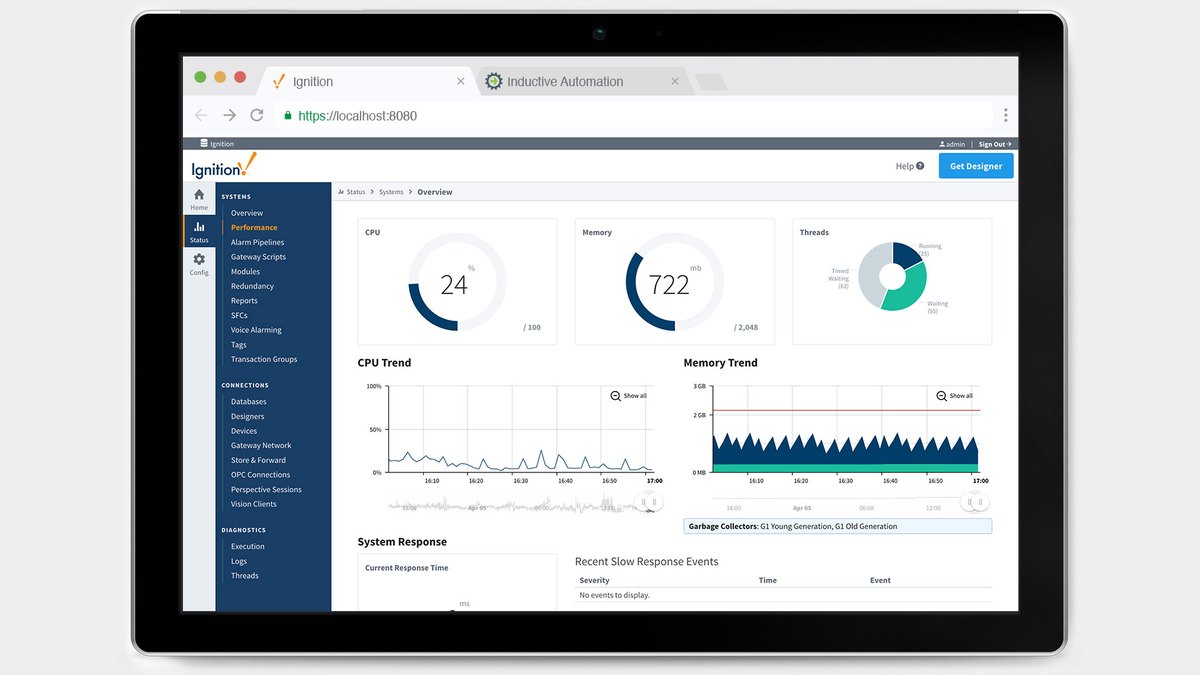The width and height of the screenshot is (1200, 675).
Task: Click the Systems breadcrumb
Action: tap(391, 192)
